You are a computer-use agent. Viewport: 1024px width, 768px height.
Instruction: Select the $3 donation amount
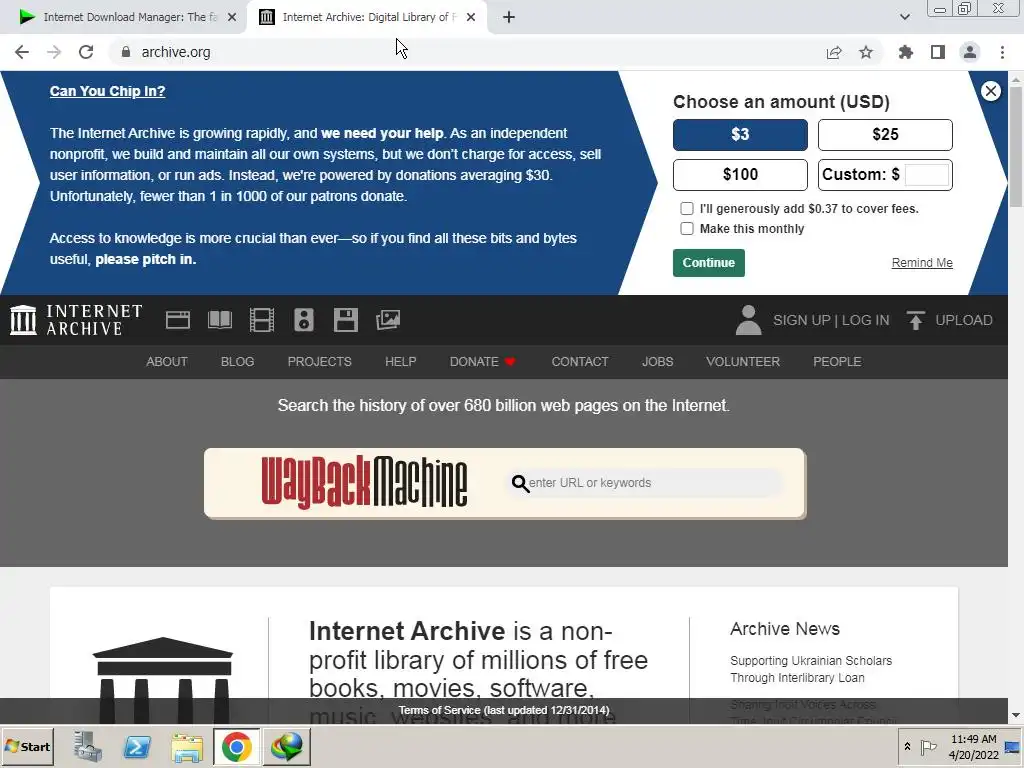pos(740,135)
